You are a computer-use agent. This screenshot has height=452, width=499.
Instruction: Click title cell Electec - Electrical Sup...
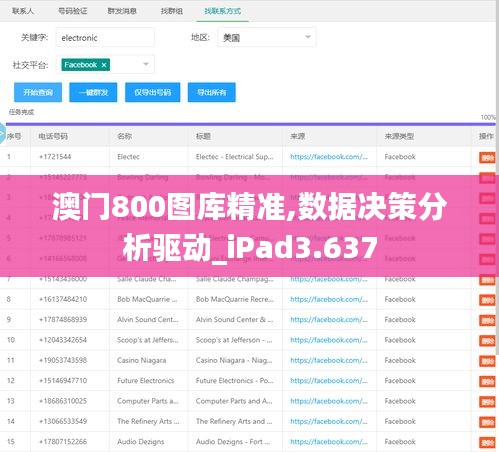click(235, 157)
